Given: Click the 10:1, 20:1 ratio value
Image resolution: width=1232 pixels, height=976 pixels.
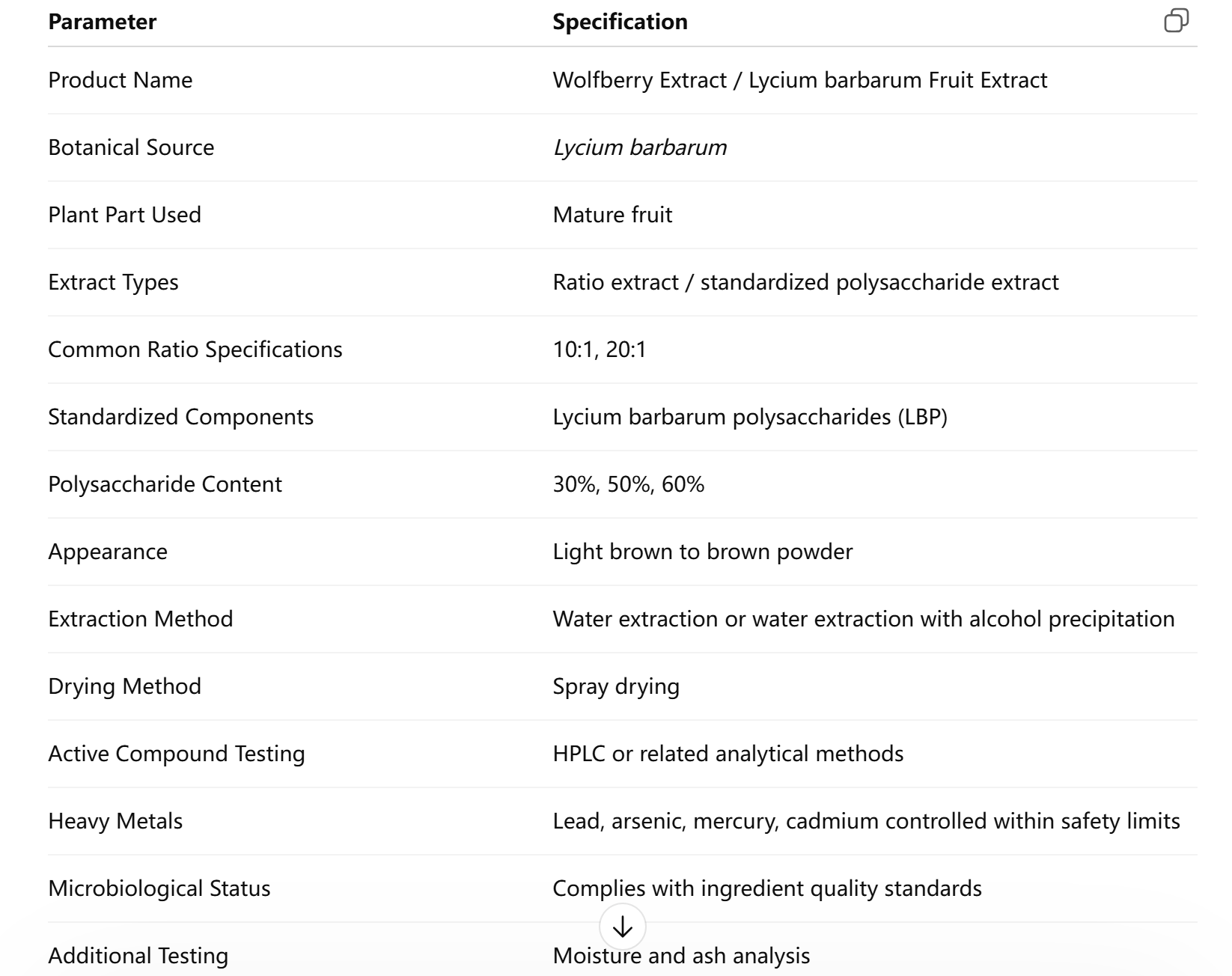Looking at the screenshot, I should pyautogui.click(x=599, y=350).
